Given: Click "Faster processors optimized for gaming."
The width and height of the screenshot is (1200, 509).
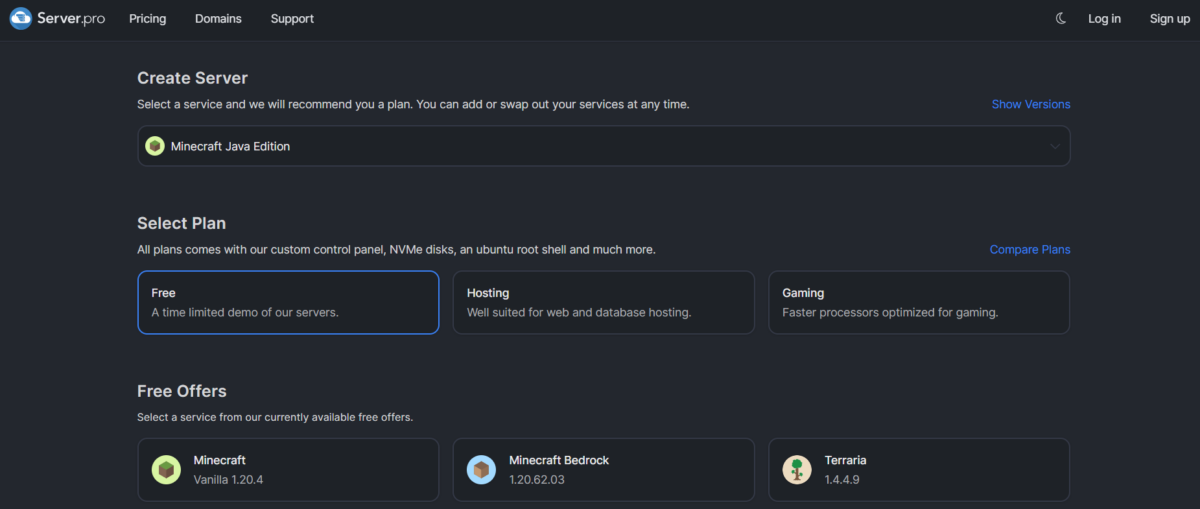Looking at the screenshot, I should [x=890, y=312].
